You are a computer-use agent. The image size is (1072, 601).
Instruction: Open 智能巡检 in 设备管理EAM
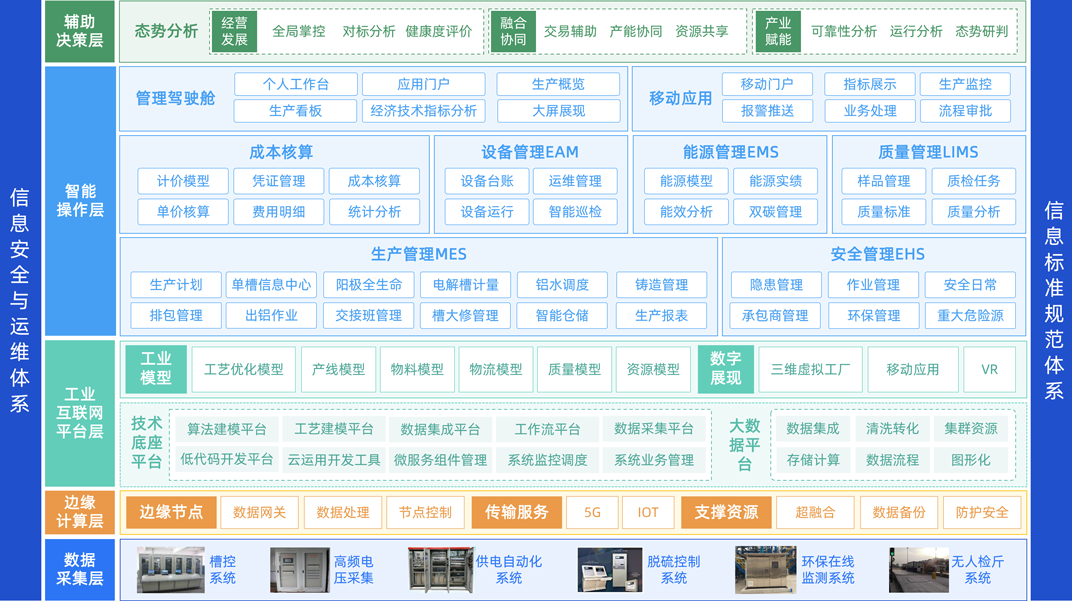pos(575,212)
